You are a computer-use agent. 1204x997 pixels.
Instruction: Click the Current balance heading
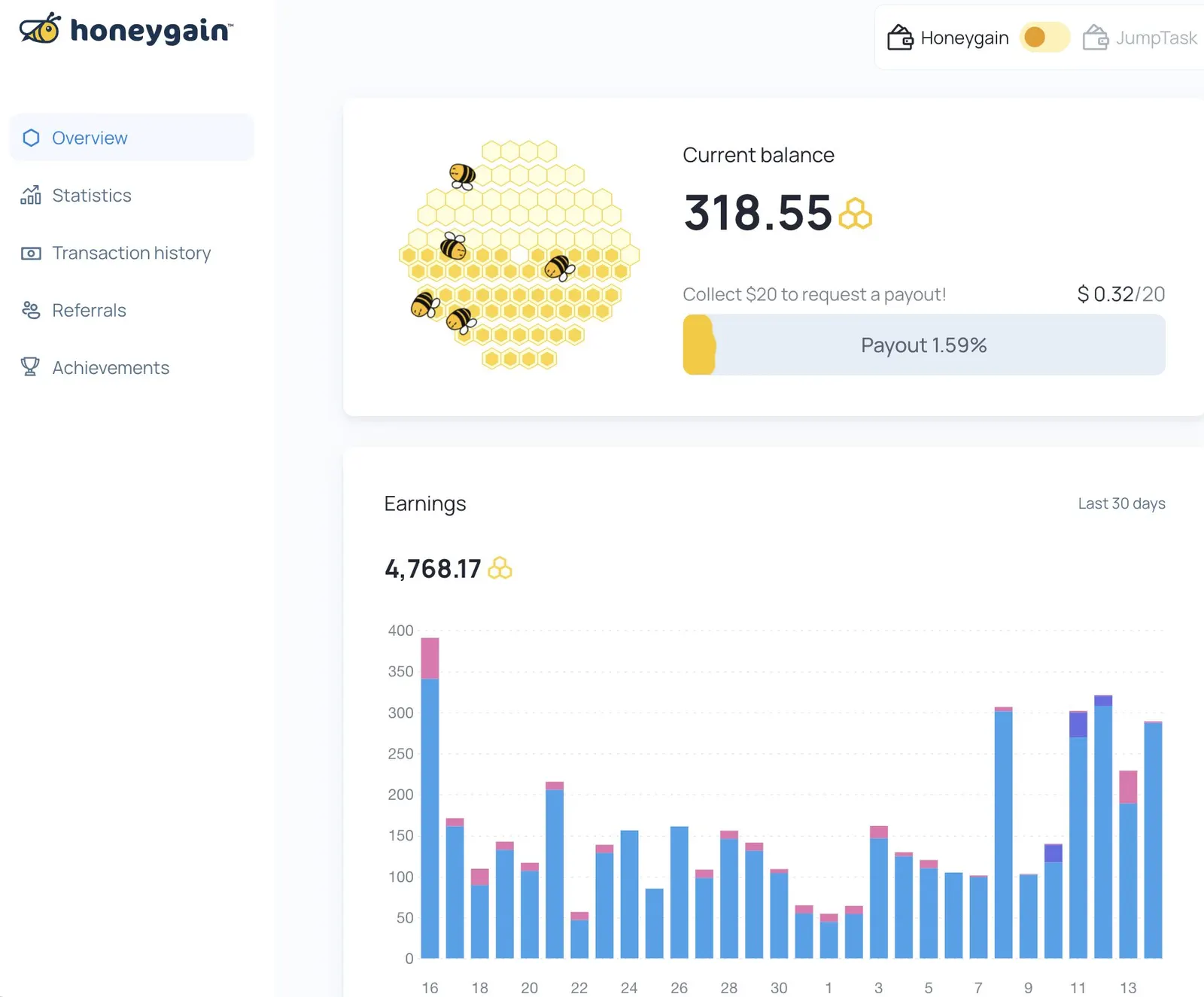(x=759, y=155)
